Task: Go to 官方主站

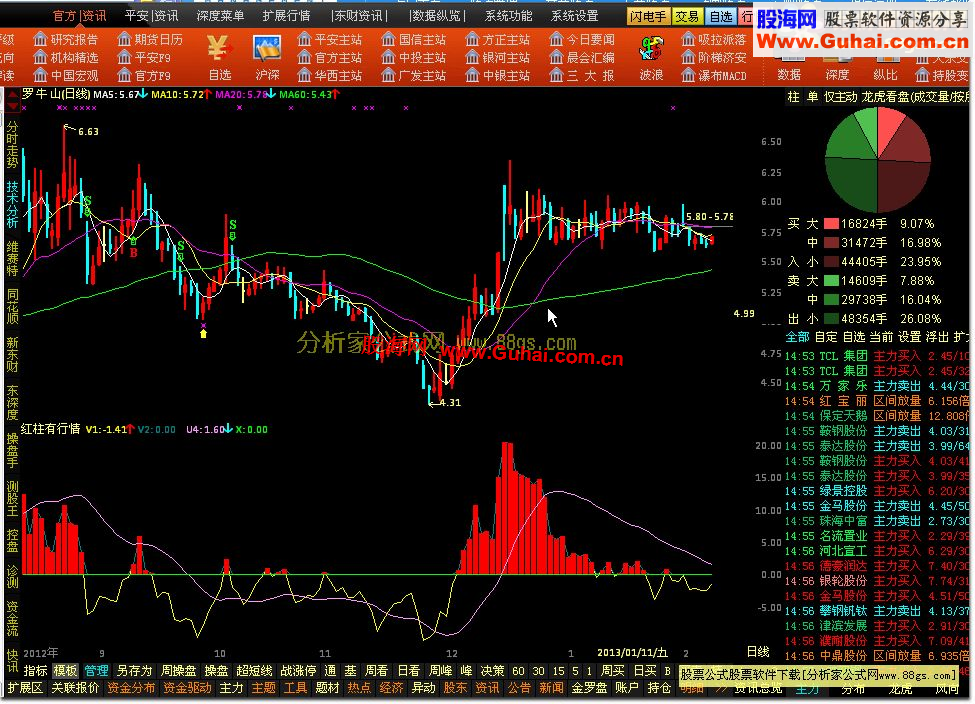Action: pyautogui.click(x=330, y=58)
